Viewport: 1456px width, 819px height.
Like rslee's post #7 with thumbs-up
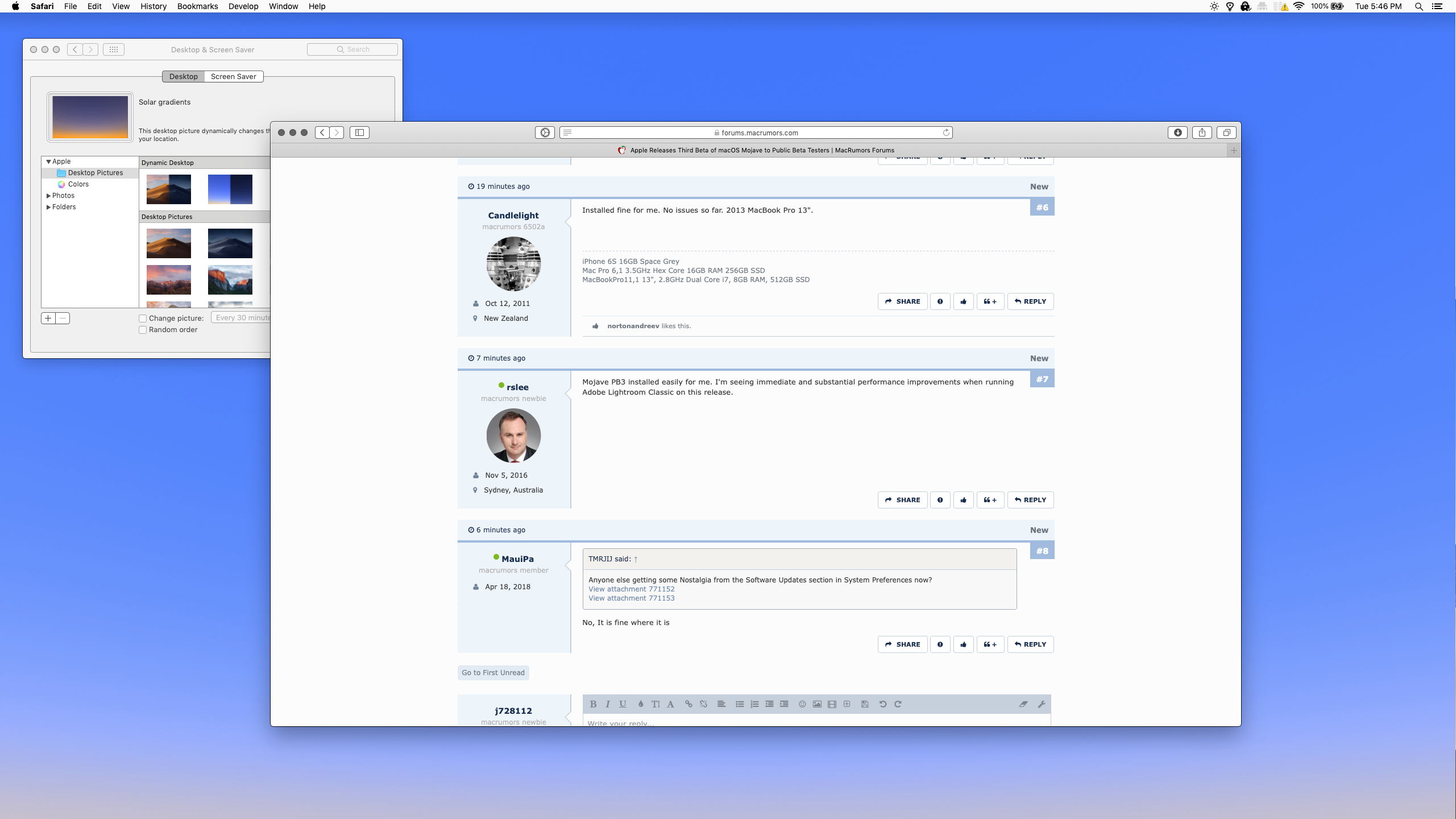click(963, 500)
